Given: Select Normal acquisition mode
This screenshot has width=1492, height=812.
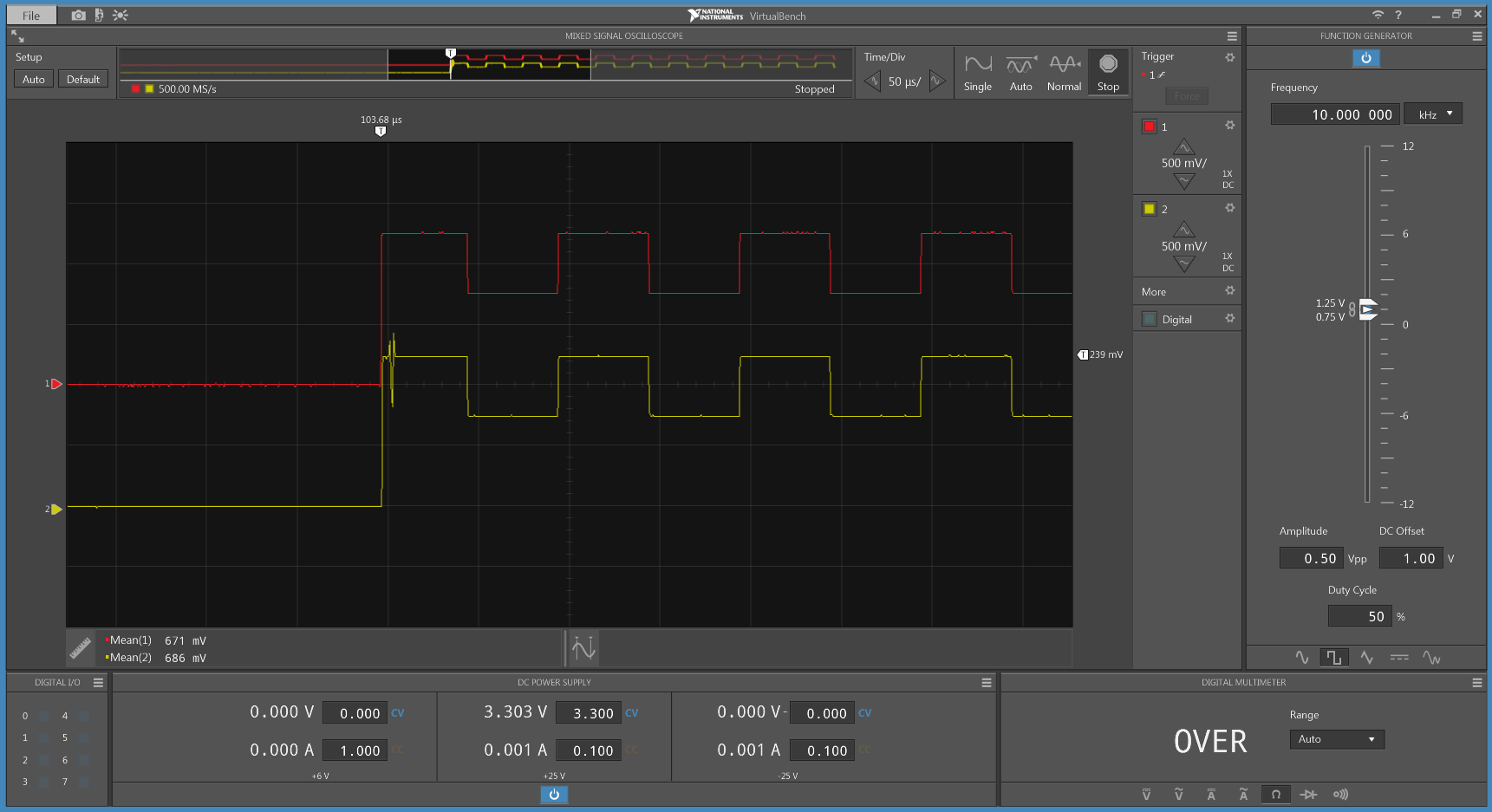Looking at the screenshot, I should pyautogui.click(x=1065, y=74).
